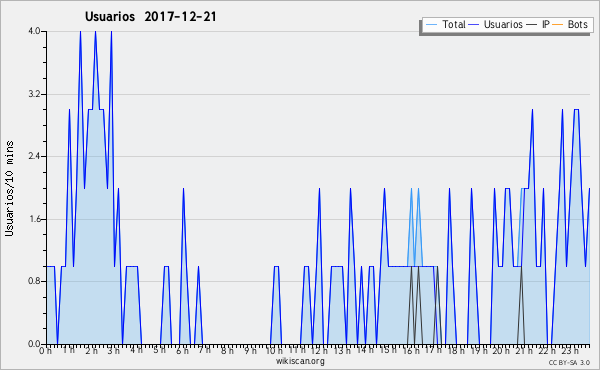This screenshot has width=600, height=370.
Task: Click the '0.0' y-axis value
Action: click(x=34, y=344)
